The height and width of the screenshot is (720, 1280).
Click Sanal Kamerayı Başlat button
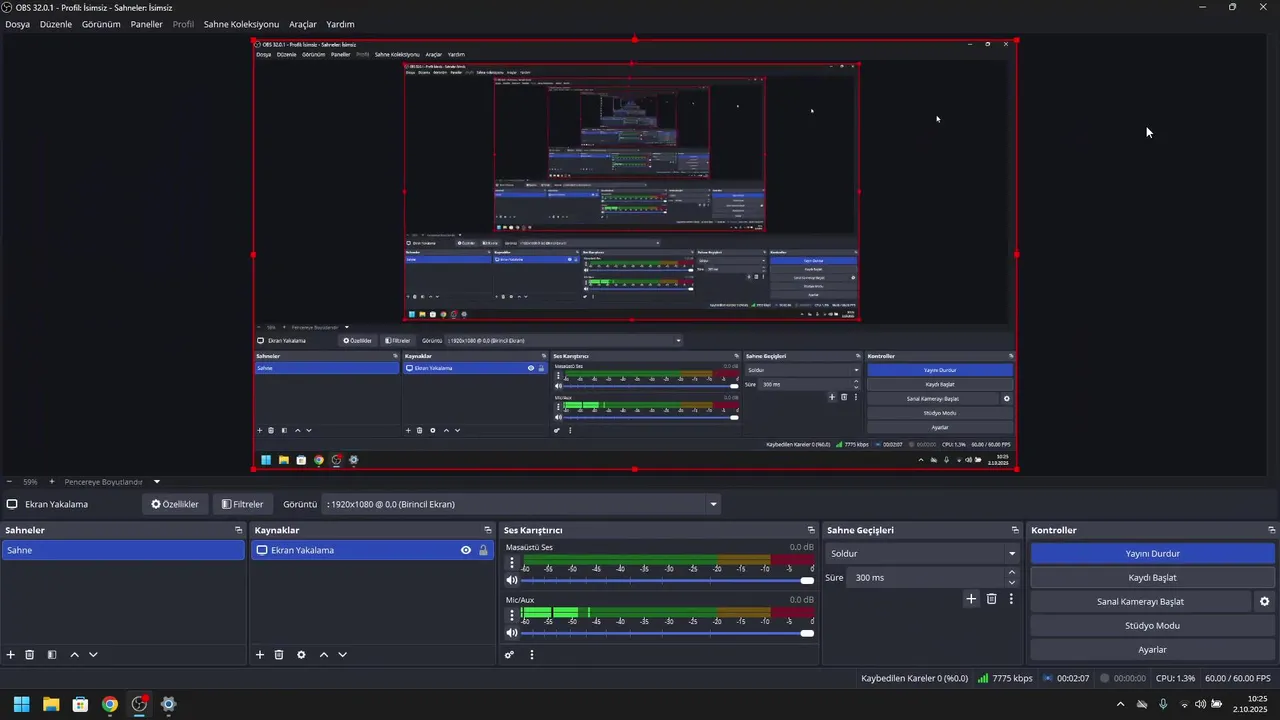(1140, 602)
